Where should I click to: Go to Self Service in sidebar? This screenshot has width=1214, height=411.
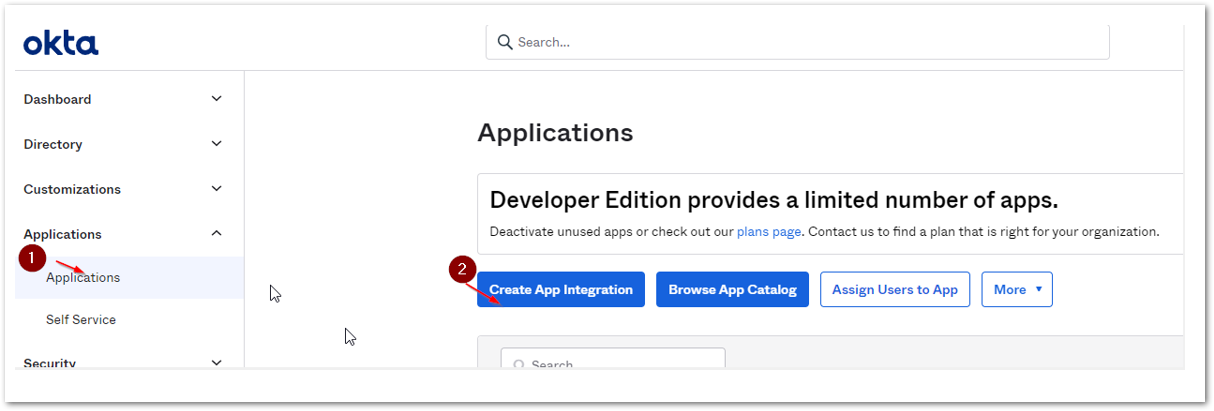click(x=81, y=320)
